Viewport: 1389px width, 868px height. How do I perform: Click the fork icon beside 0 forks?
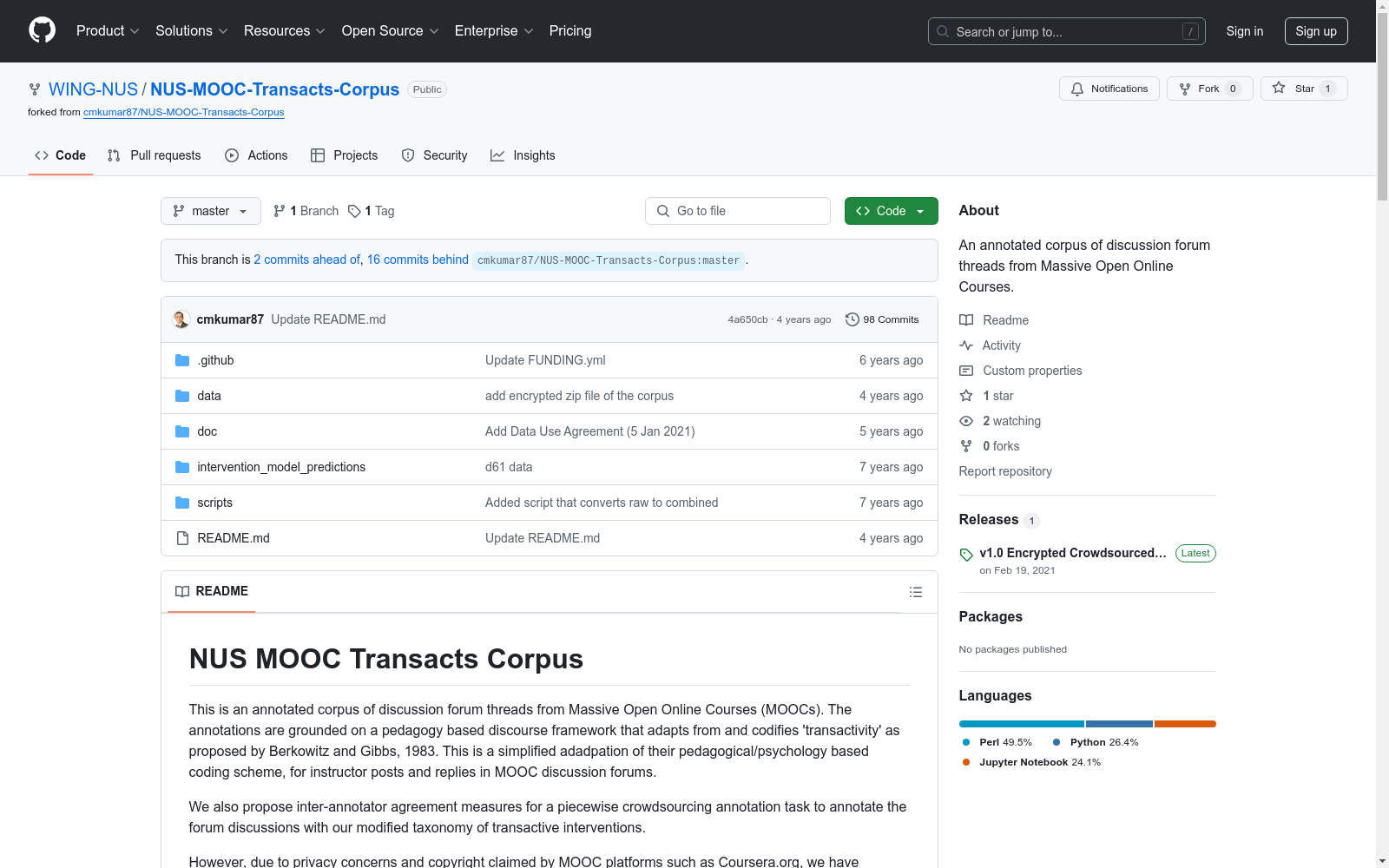point(966,446)
